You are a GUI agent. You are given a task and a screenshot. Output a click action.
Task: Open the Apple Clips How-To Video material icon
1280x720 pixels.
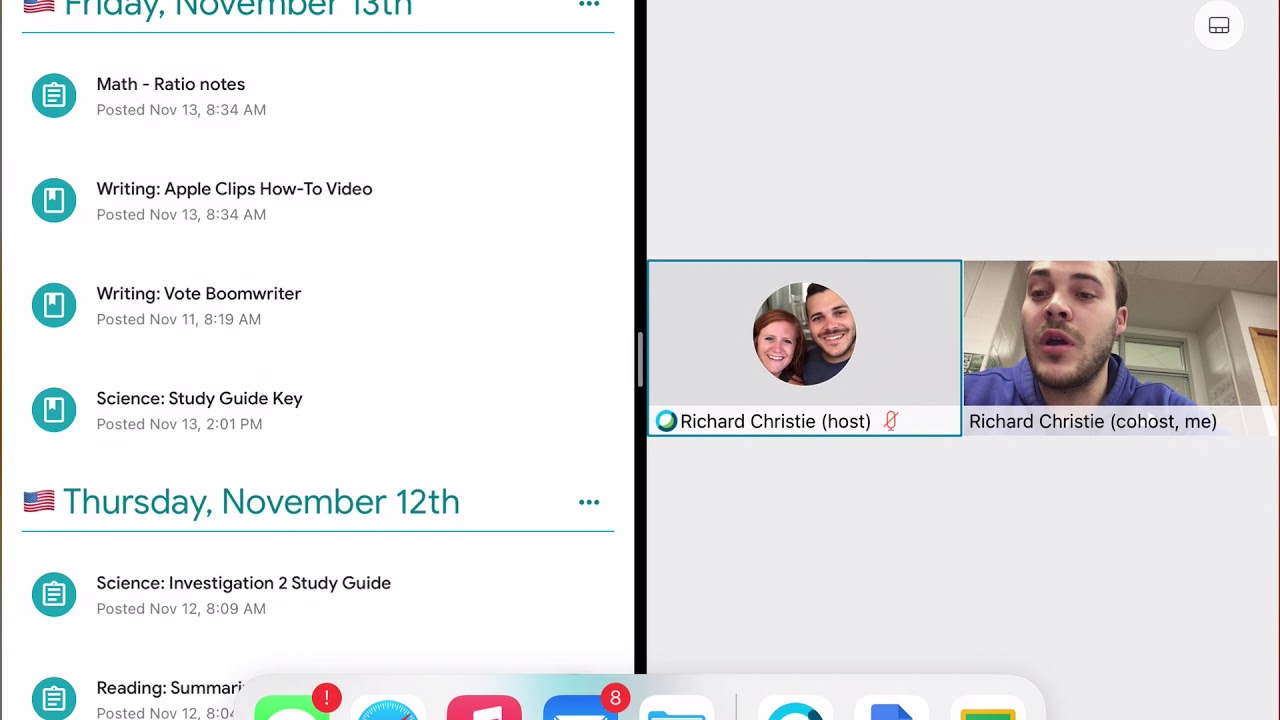[54, 201]
